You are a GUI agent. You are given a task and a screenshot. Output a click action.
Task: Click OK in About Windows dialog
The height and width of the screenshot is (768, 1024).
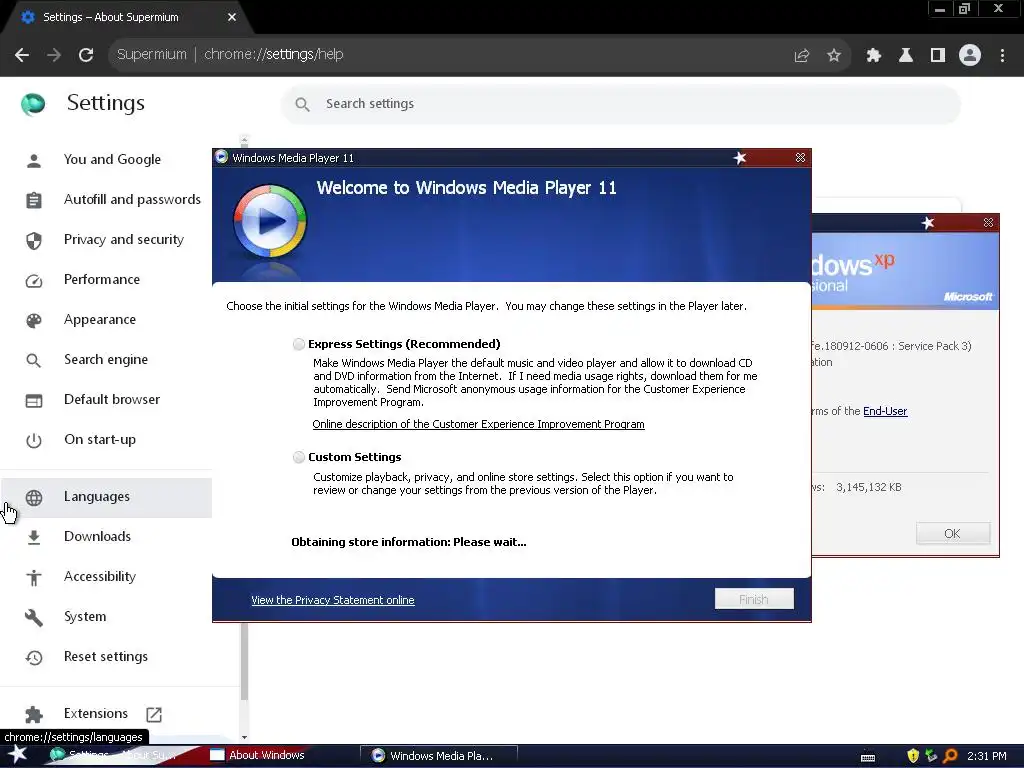coord(953,534)
